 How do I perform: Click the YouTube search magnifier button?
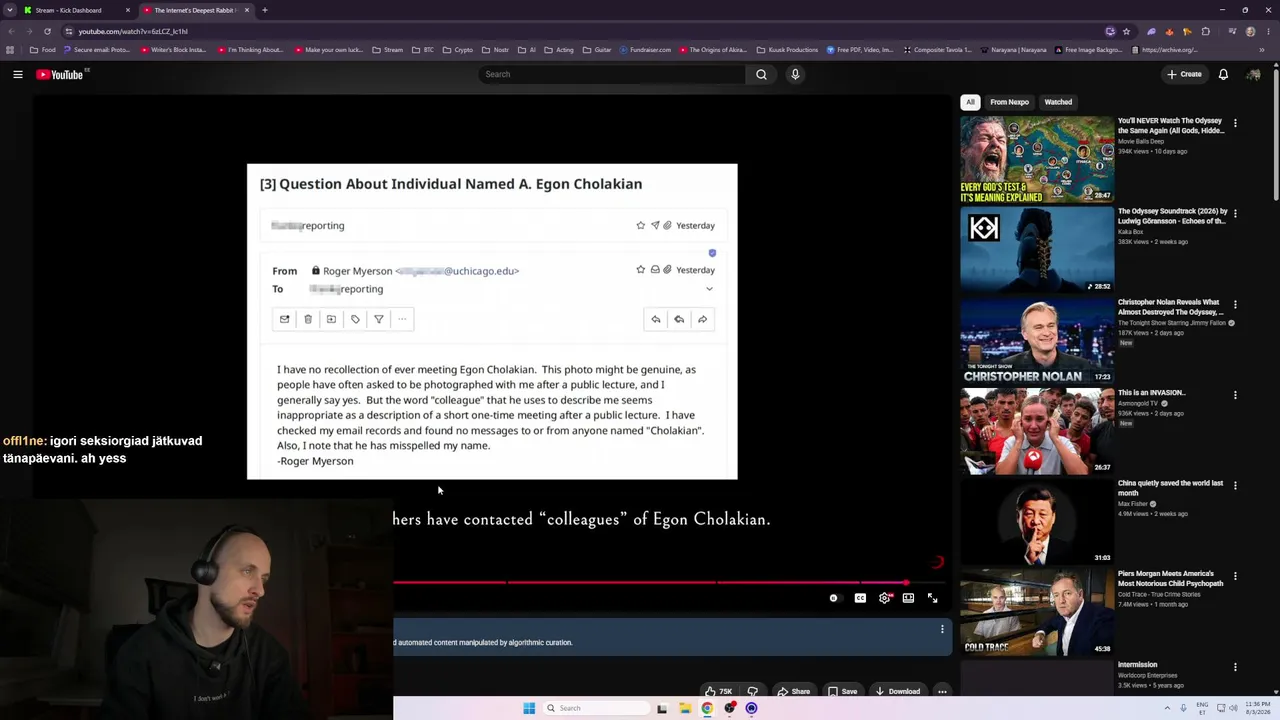coord(761,74)
